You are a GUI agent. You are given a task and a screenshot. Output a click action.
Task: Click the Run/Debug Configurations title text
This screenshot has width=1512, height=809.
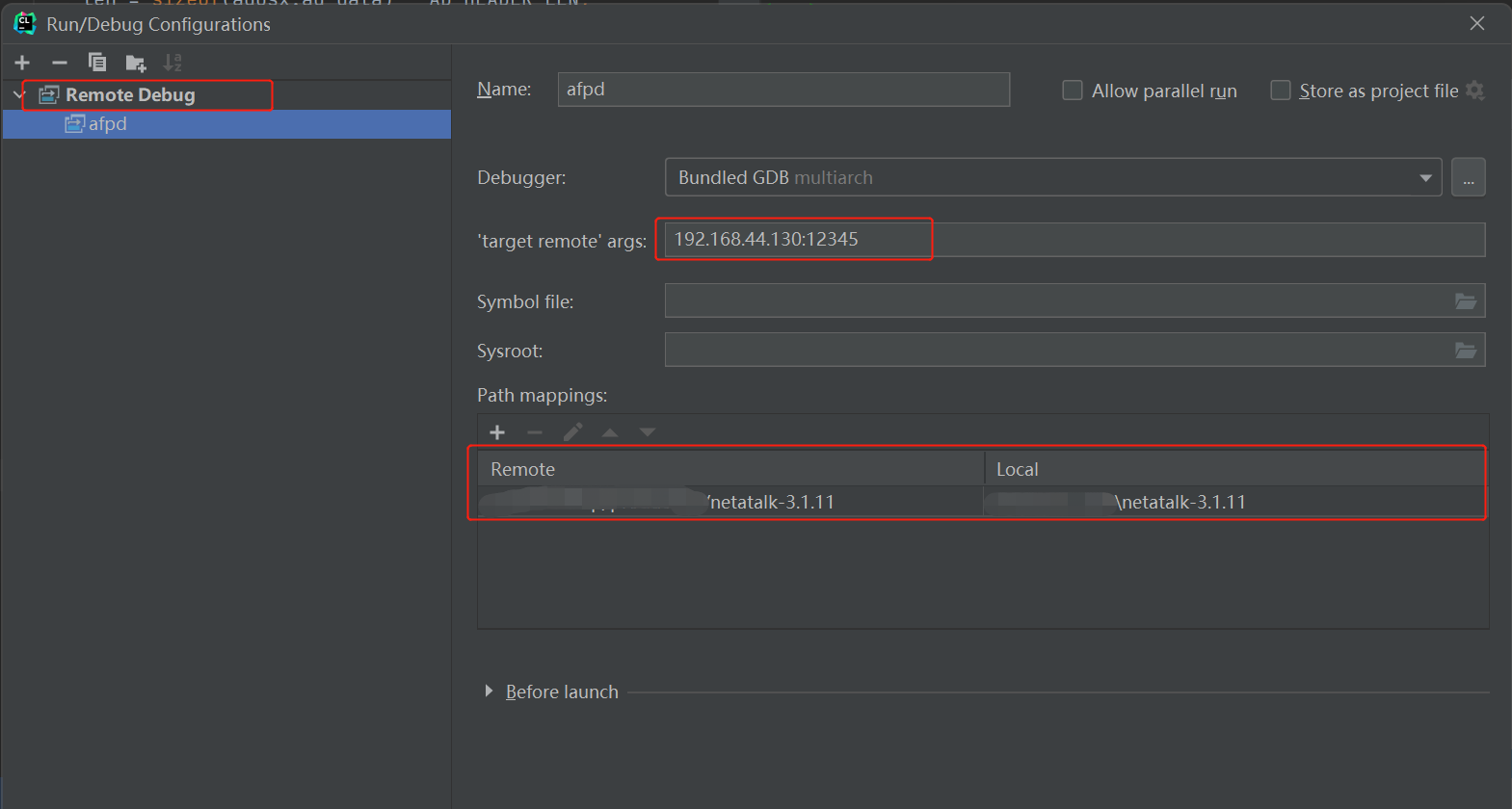coord(159,24)
